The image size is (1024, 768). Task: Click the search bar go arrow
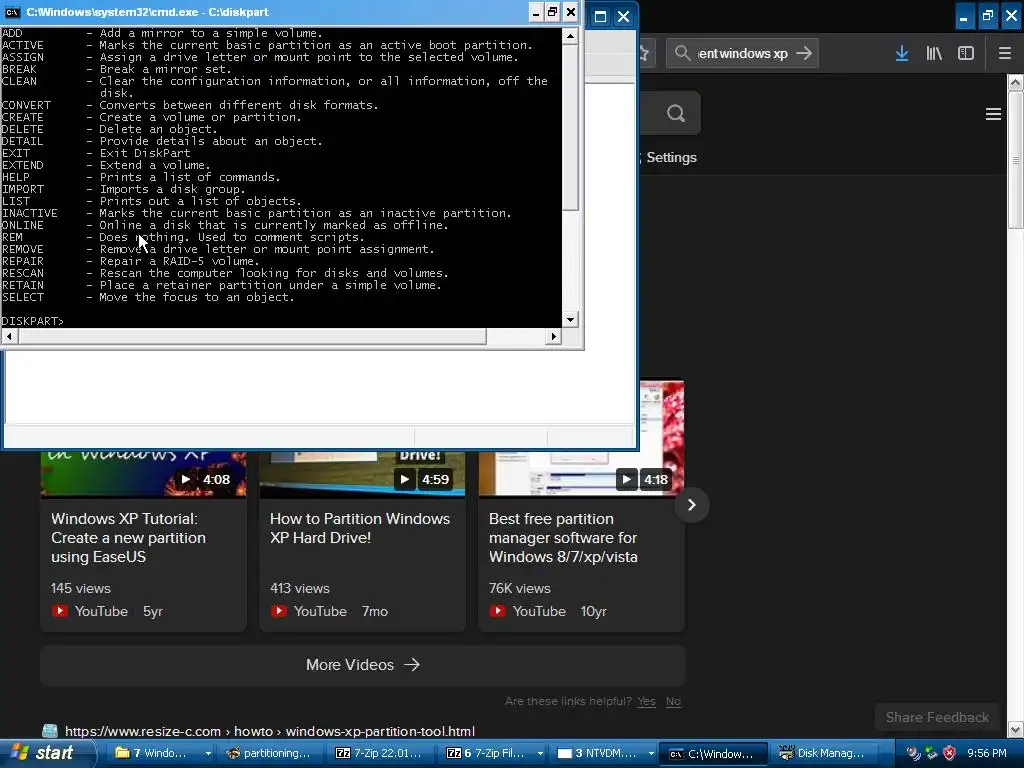coord(804,53)
